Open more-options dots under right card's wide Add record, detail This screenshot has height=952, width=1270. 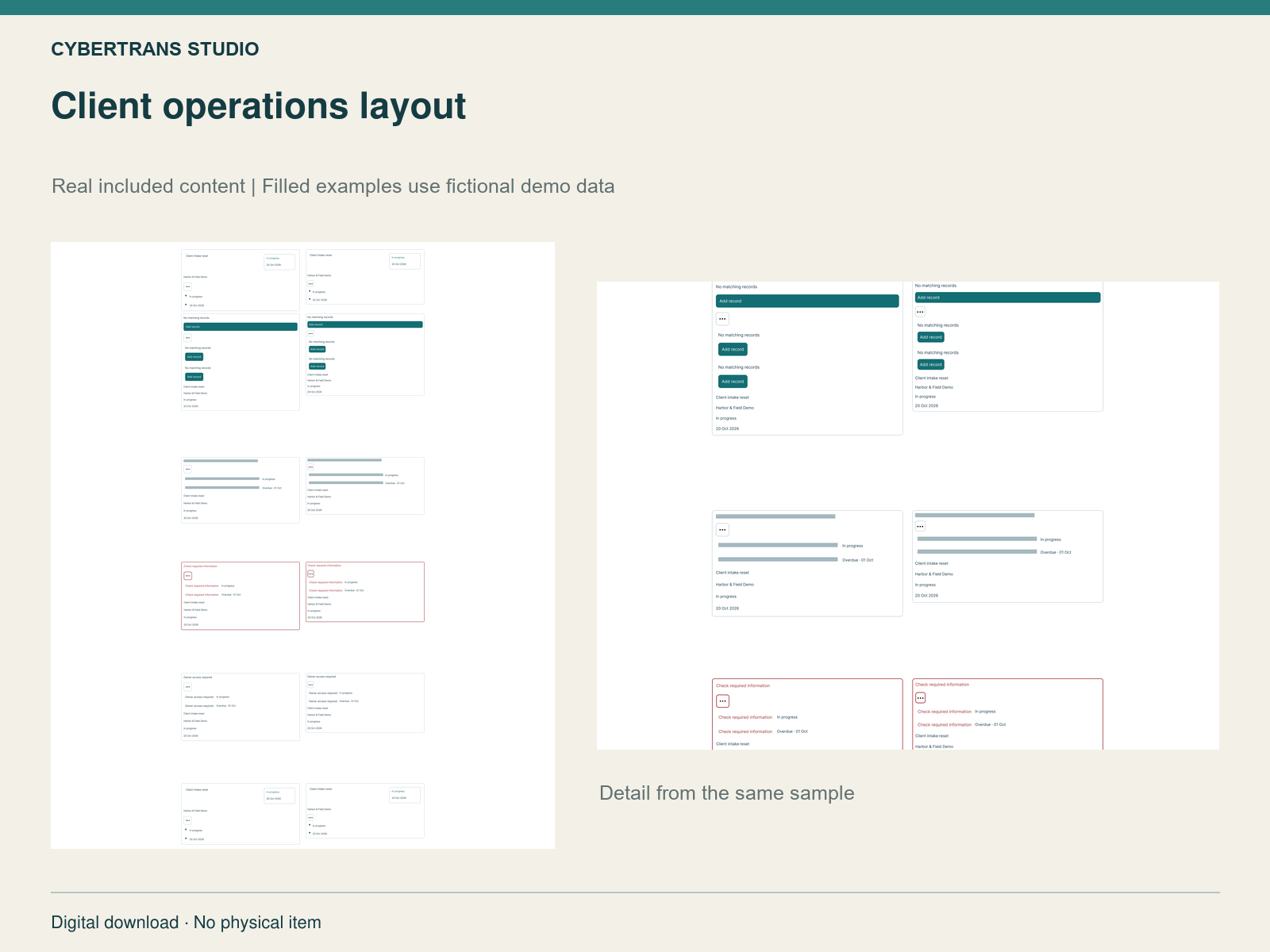(x=920, y=312)
